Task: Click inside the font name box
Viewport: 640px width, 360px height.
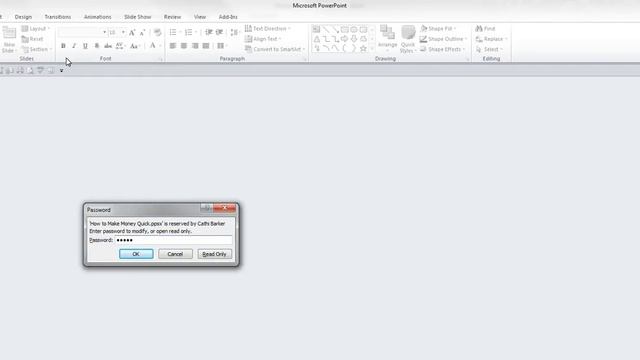Action: 80,32
